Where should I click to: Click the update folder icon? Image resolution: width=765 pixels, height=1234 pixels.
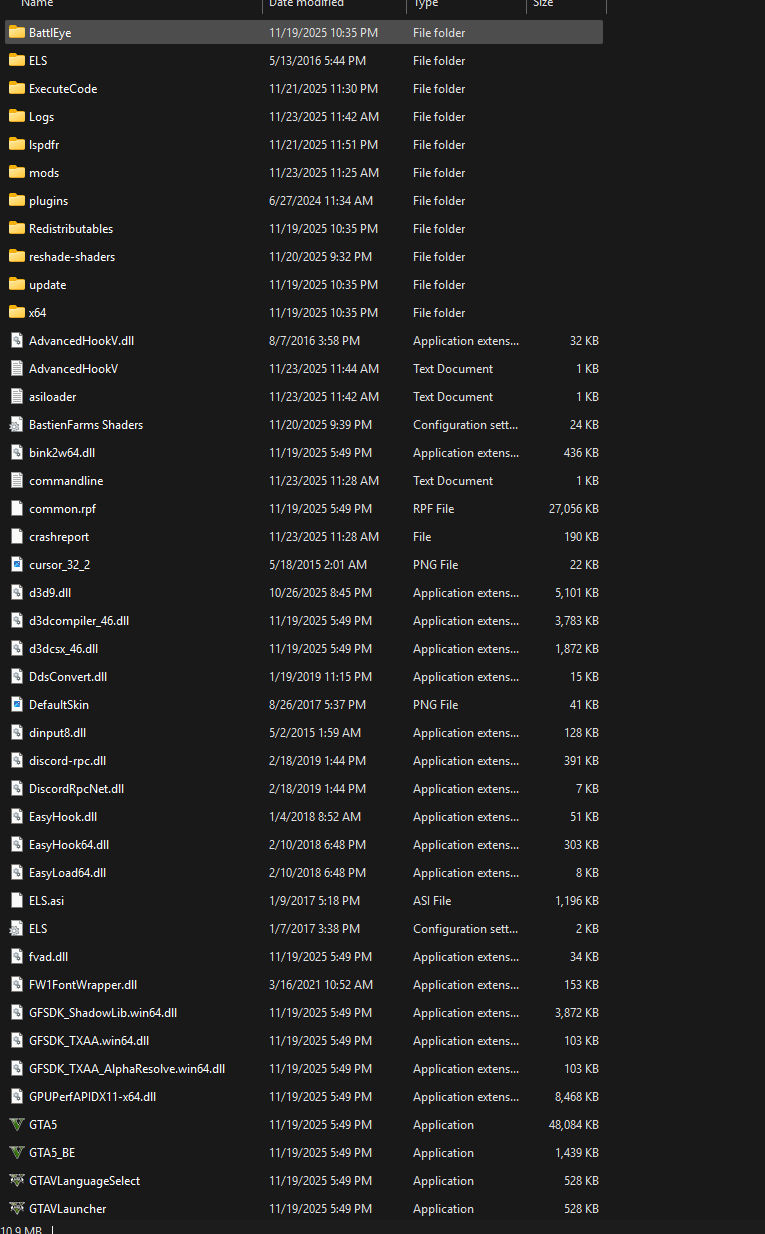click(17, 284)
